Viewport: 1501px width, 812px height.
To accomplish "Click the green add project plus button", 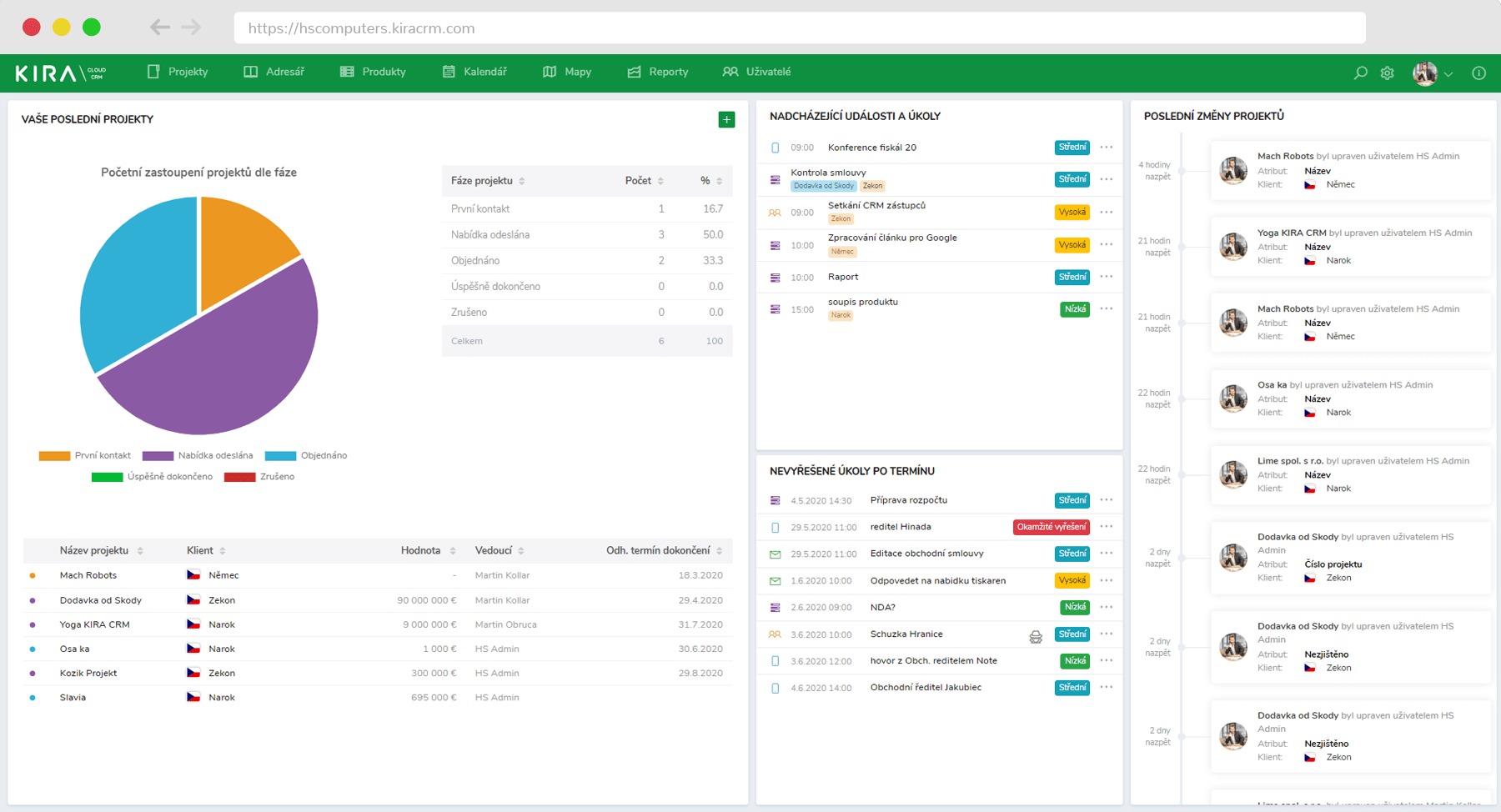I will coord(726,119).
